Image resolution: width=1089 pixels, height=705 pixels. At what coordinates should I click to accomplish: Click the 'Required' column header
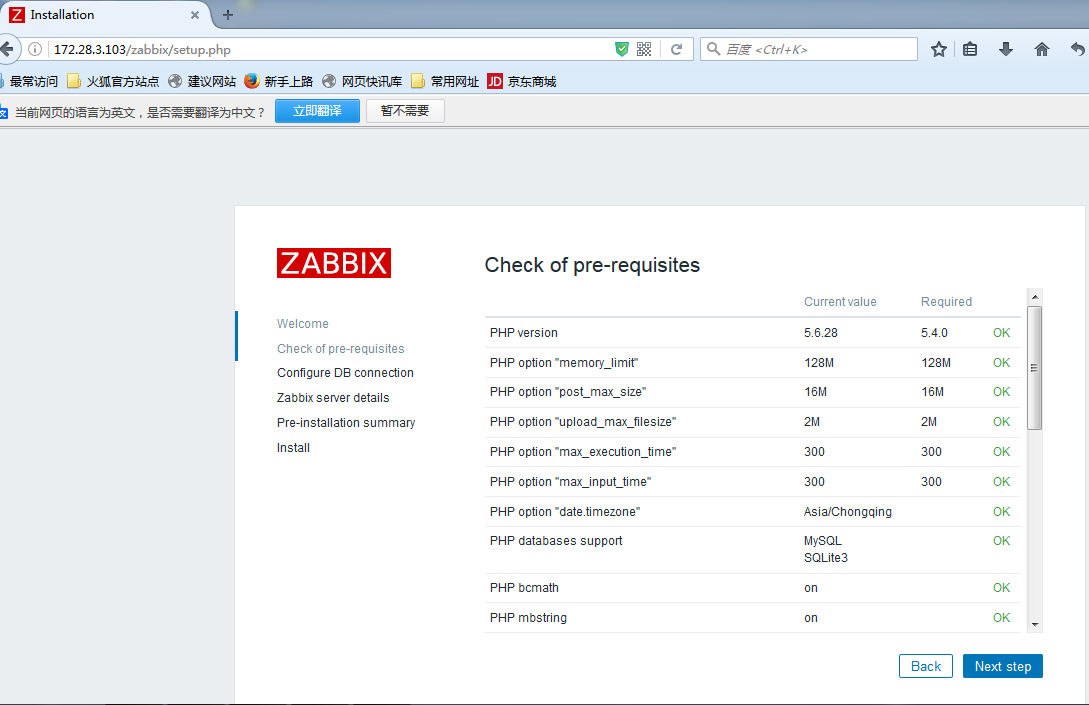click(x=947, y=301)
